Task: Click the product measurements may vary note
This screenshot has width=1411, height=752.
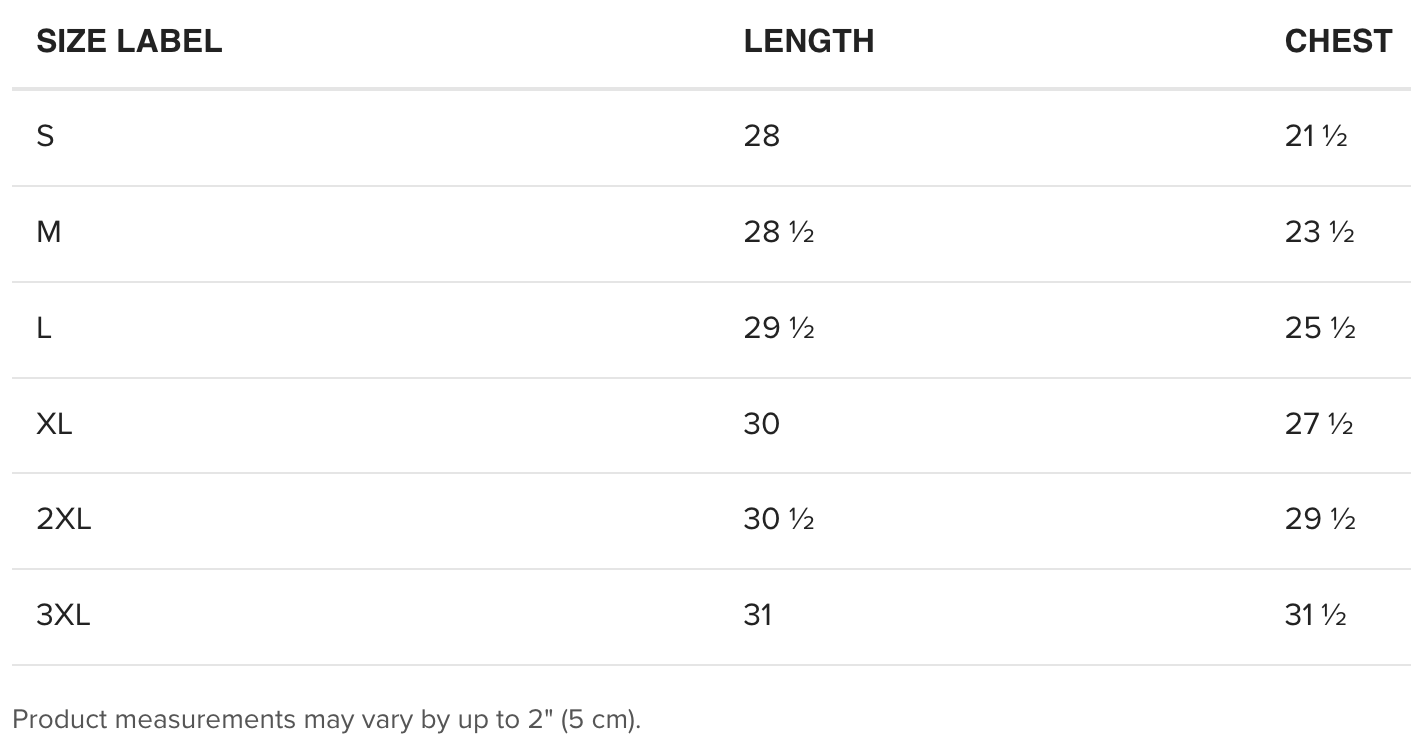Action: coord(326,719)
